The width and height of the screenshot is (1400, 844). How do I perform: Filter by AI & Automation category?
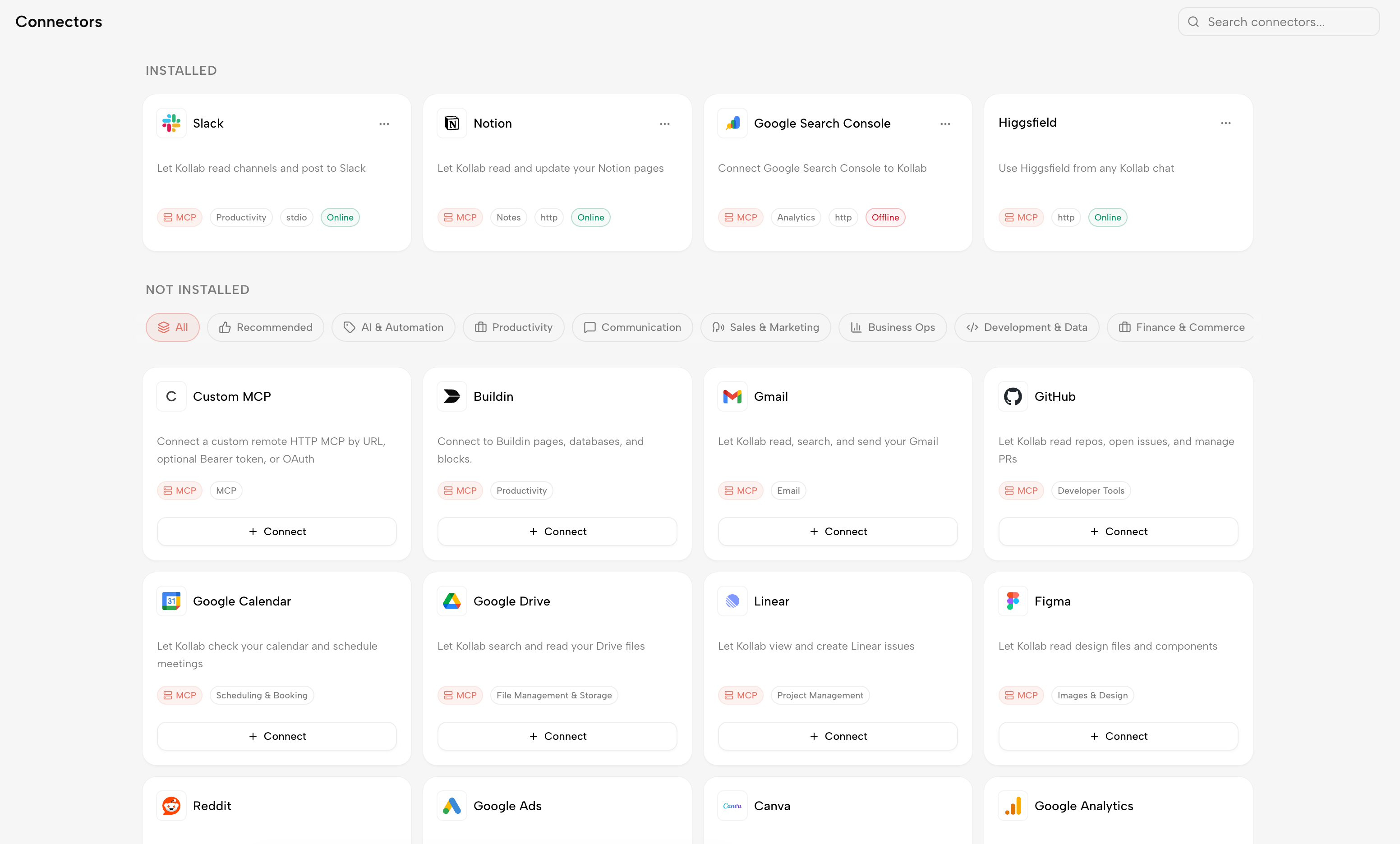tap(393, 327)
